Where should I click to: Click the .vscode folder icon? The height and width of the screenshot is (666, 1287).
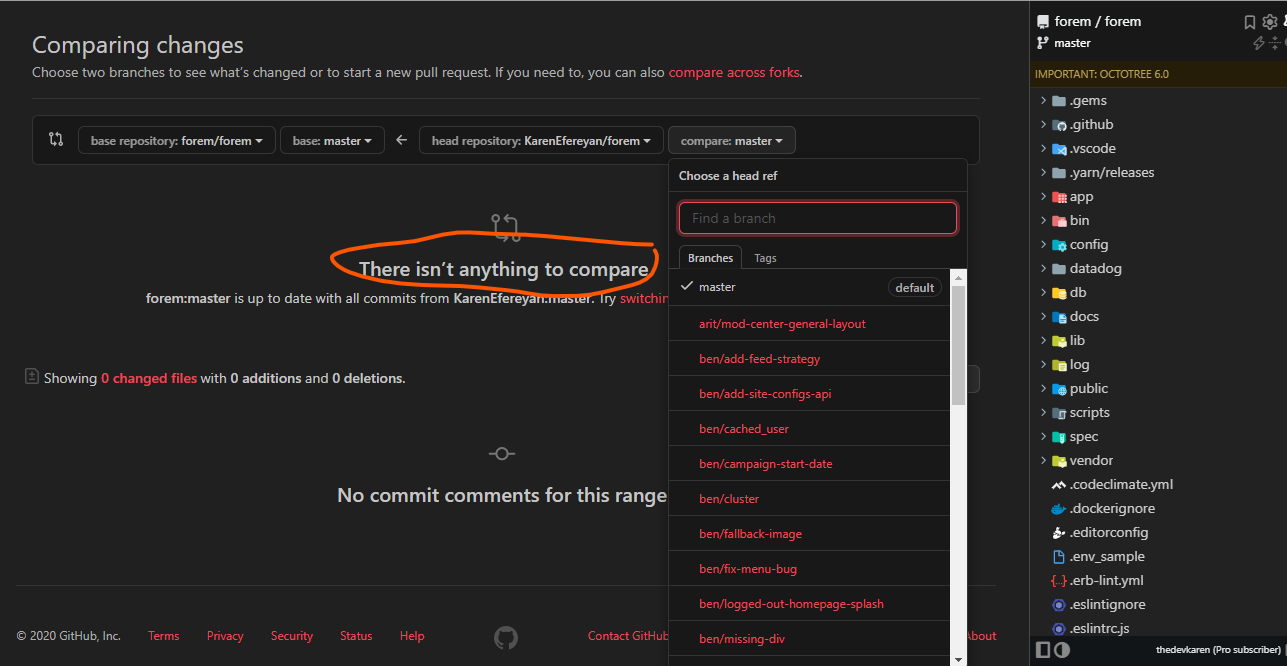[1059, 149]
